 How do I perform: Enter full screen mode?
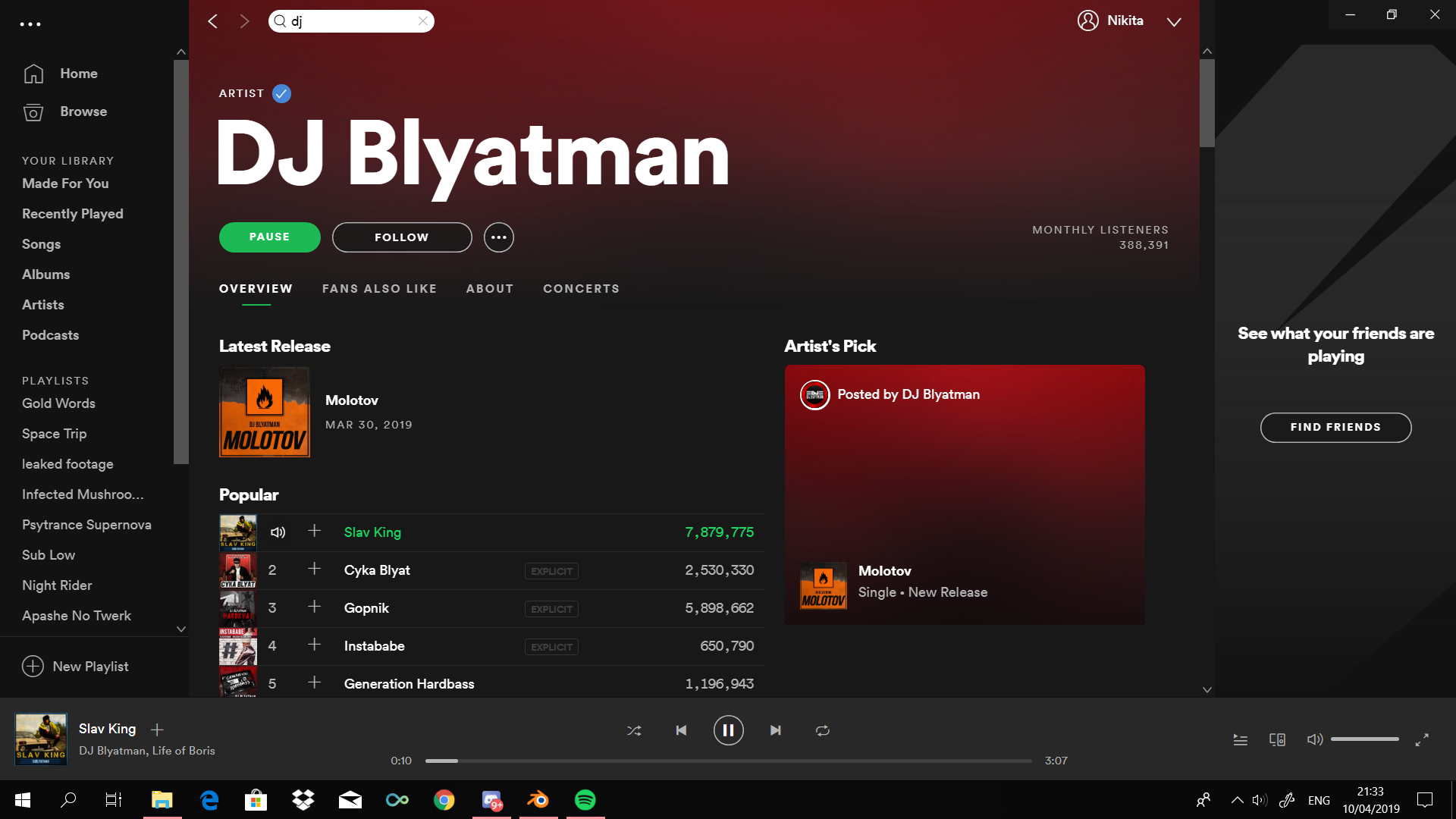coord(1422,739)
